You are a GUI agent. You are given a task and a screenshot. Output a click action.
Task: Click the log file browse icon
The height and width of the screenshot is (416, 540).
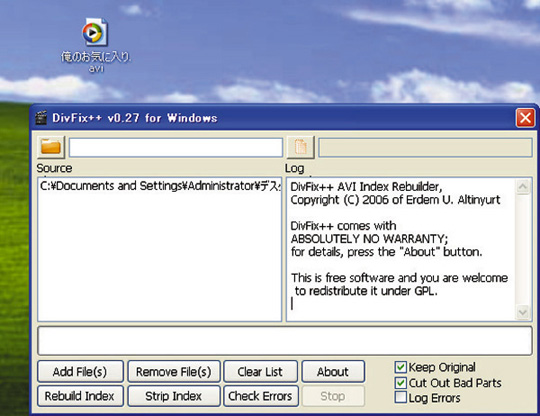point(301,147)
